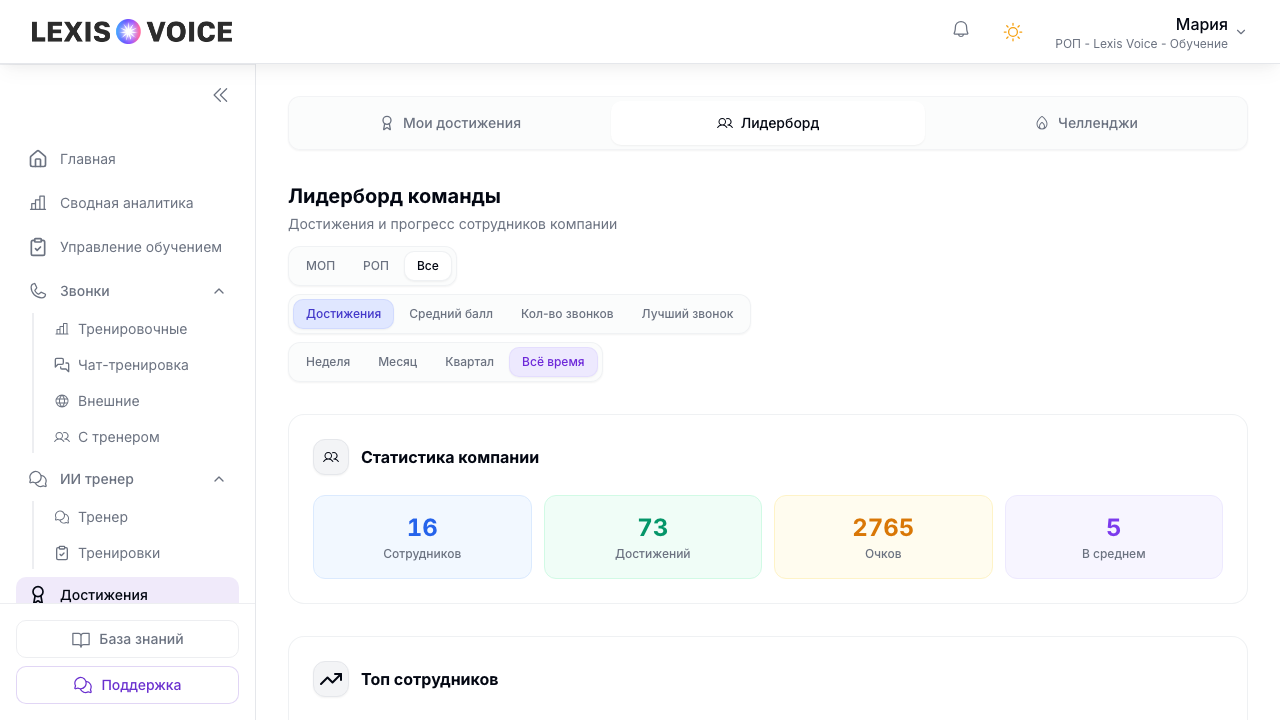Open the notifications bell

click(x=961, y=30)
